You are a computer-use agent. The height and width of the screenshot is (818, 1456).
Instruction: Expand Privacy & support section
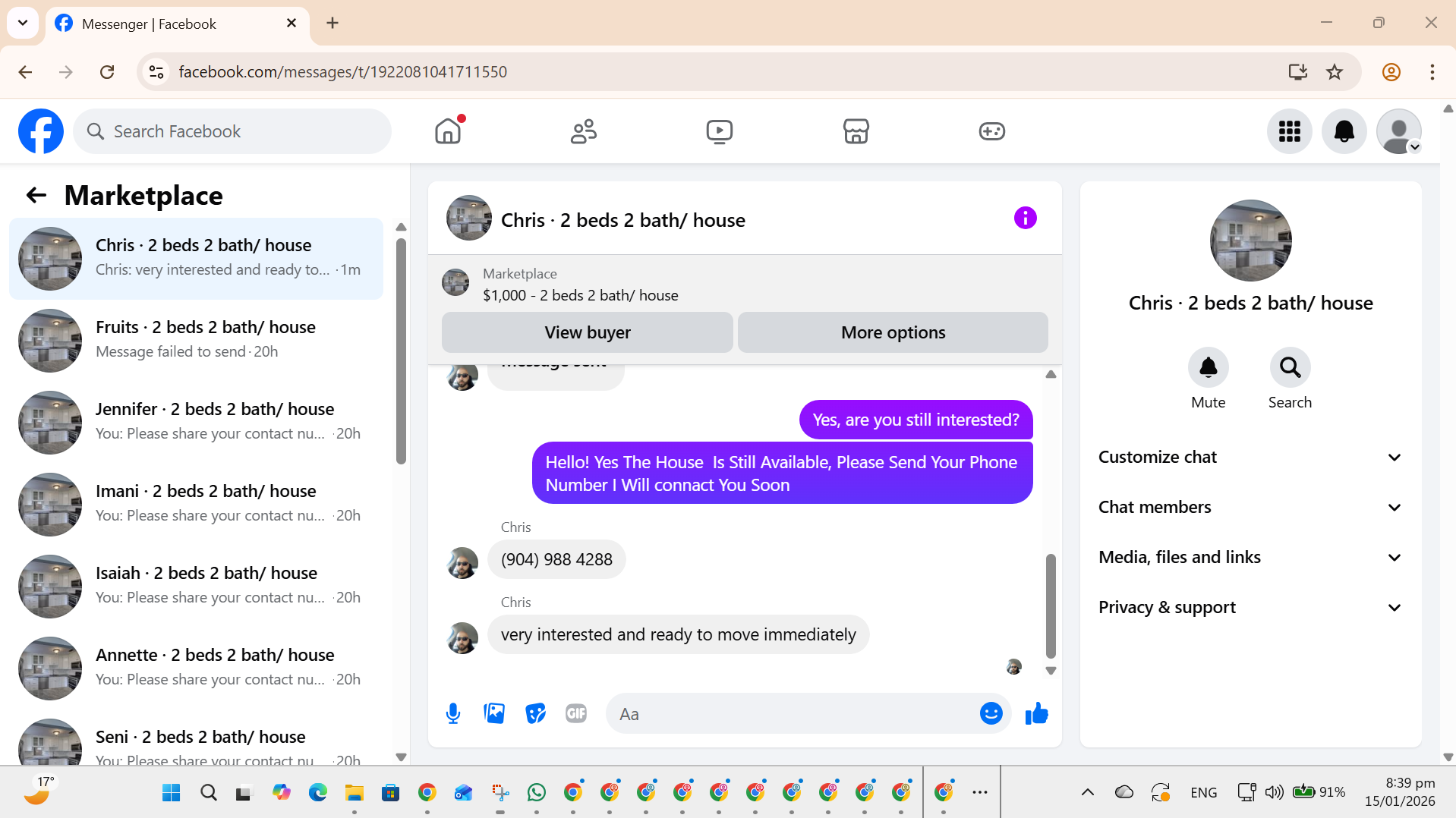click(x=1250, y=607)
